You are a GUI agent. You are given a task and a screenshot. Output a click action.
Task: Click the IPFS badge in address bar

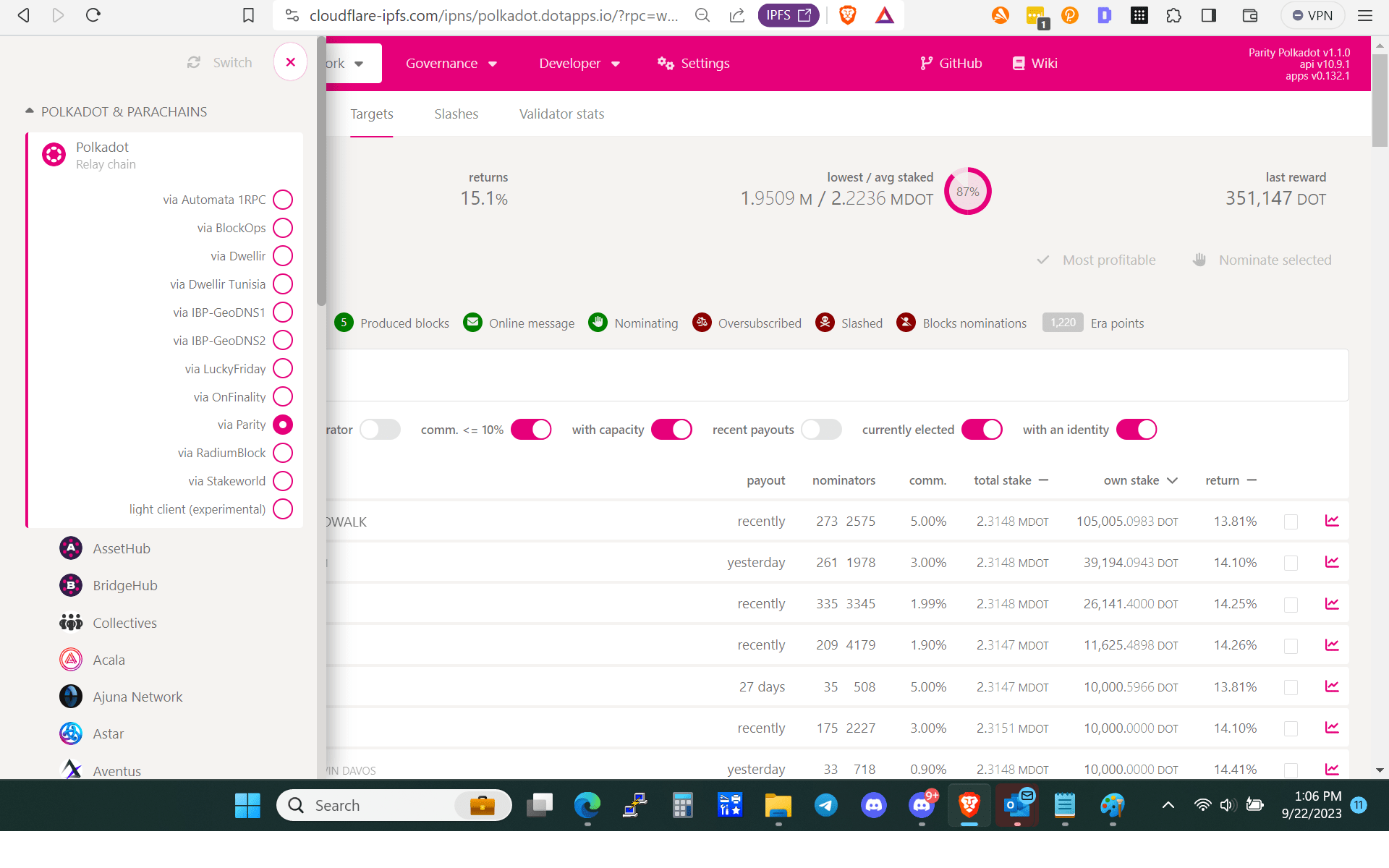click(x=788, y=15)
